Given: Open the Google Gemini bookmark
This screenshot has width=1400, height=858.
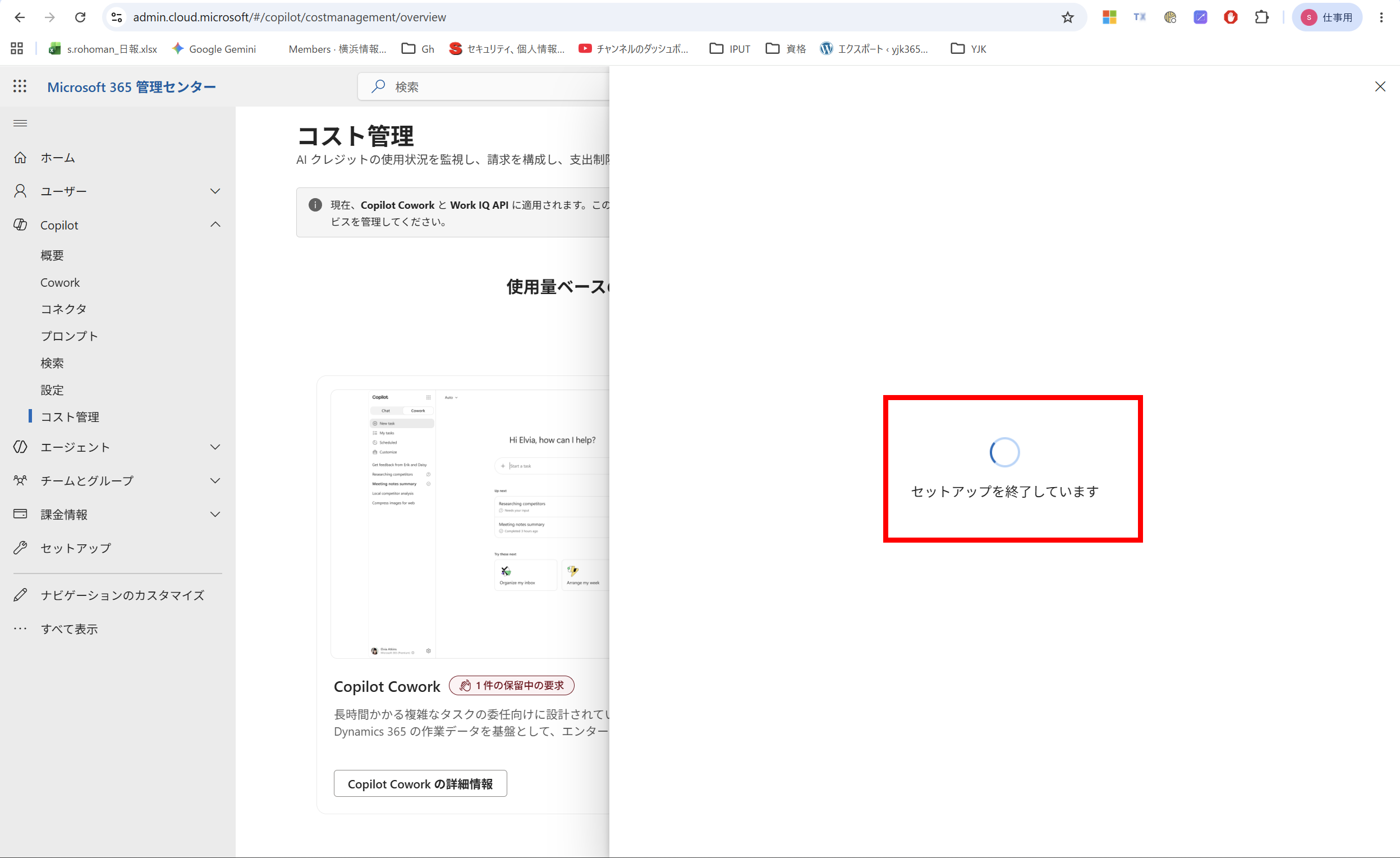Looking at the screenshot, I should (x=214, y=49).
